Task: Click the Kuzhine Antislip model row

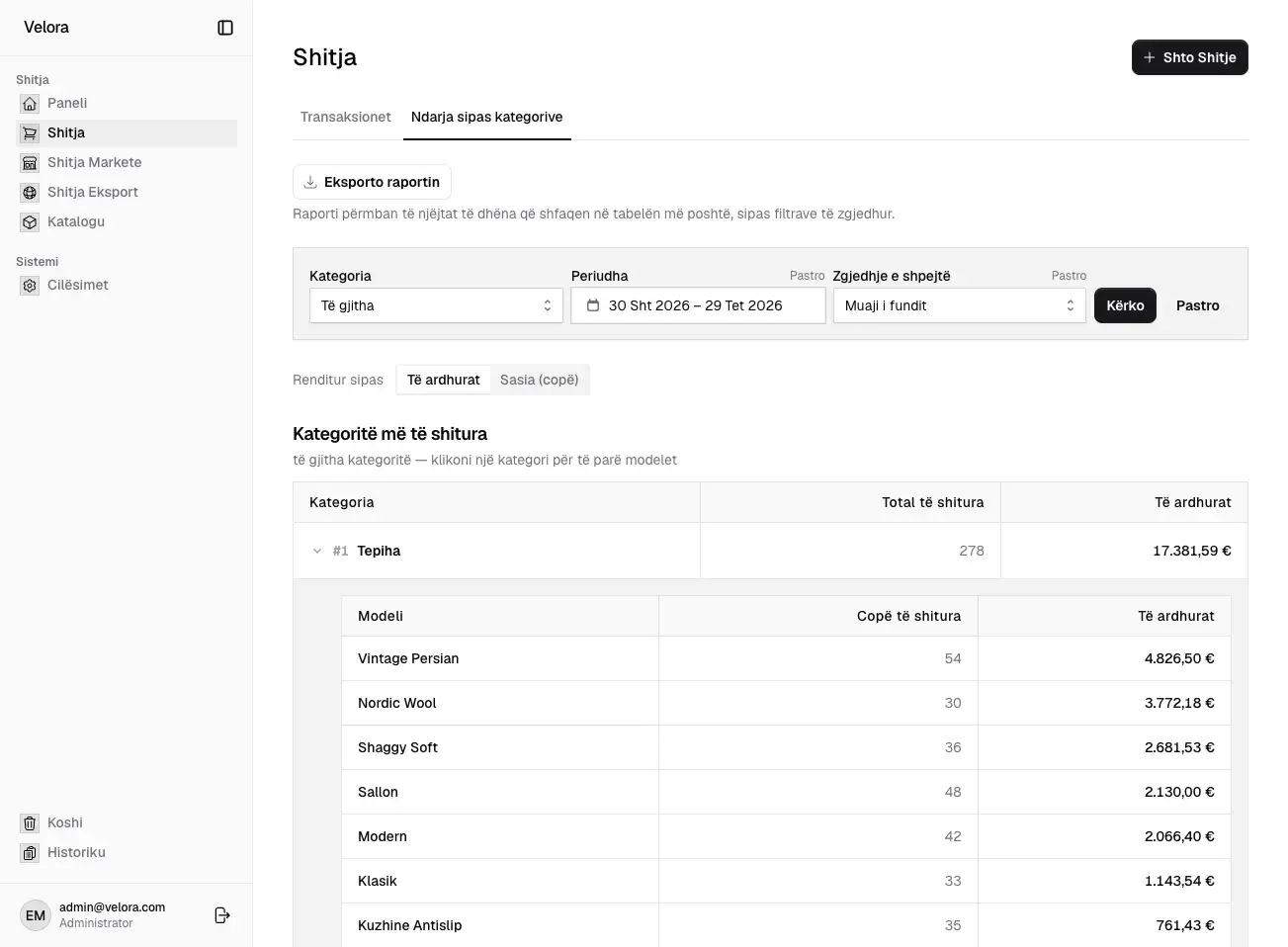Action: point(786,925)
